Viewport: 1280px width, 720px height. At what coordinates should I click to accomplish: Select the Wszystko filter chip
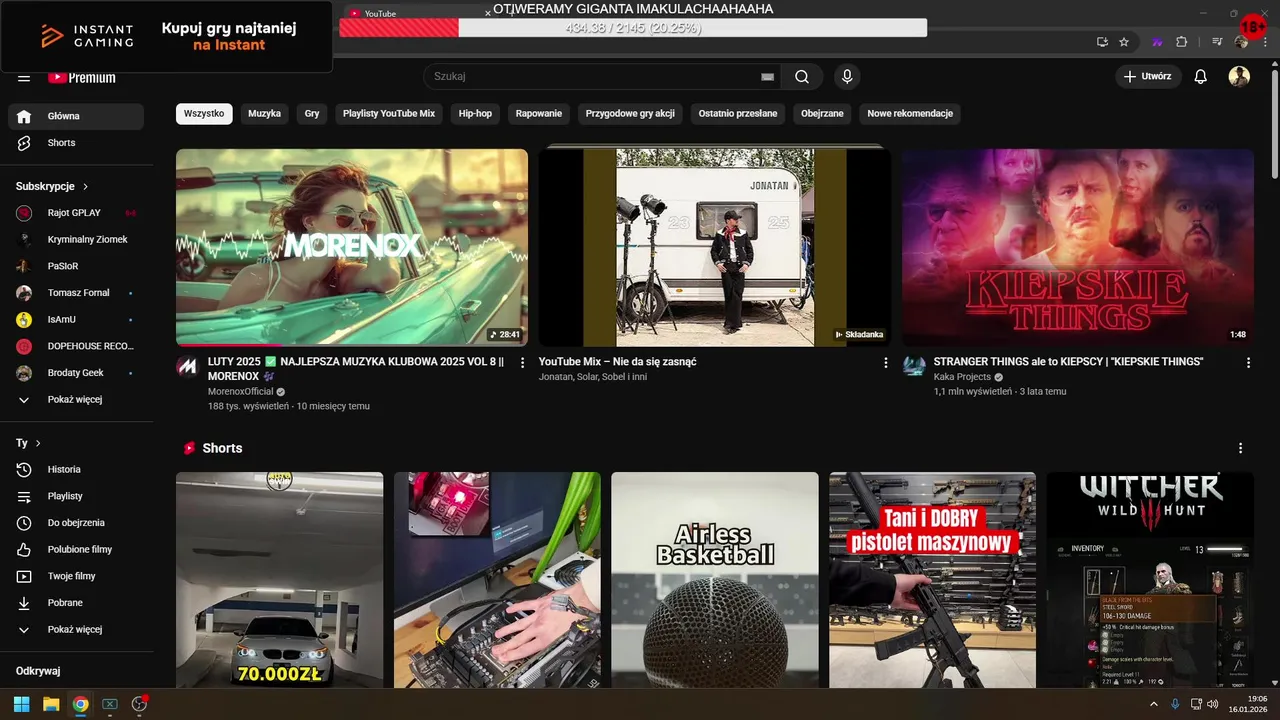pos(204,114)
